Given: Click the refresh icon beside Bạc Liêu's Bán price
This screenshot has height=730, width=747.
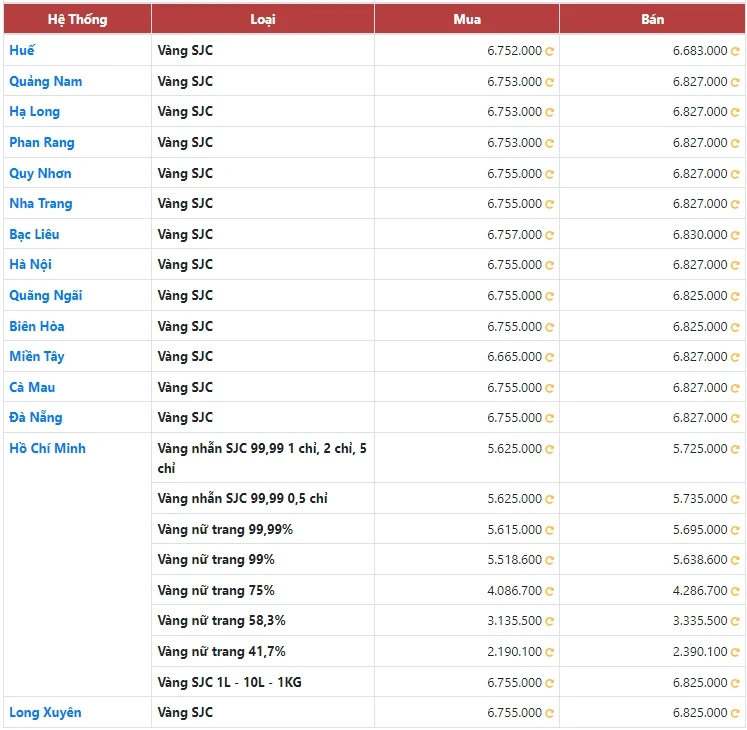Looking at the screenshot, I should 735,235.
